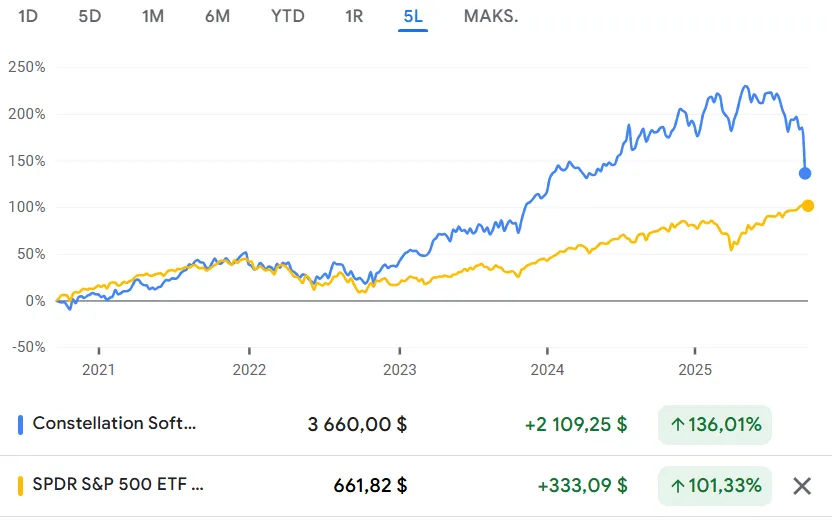The width and height of the screenshot is (834, 529).
Task: Choose the 6M time range tab
Action: 218,16
